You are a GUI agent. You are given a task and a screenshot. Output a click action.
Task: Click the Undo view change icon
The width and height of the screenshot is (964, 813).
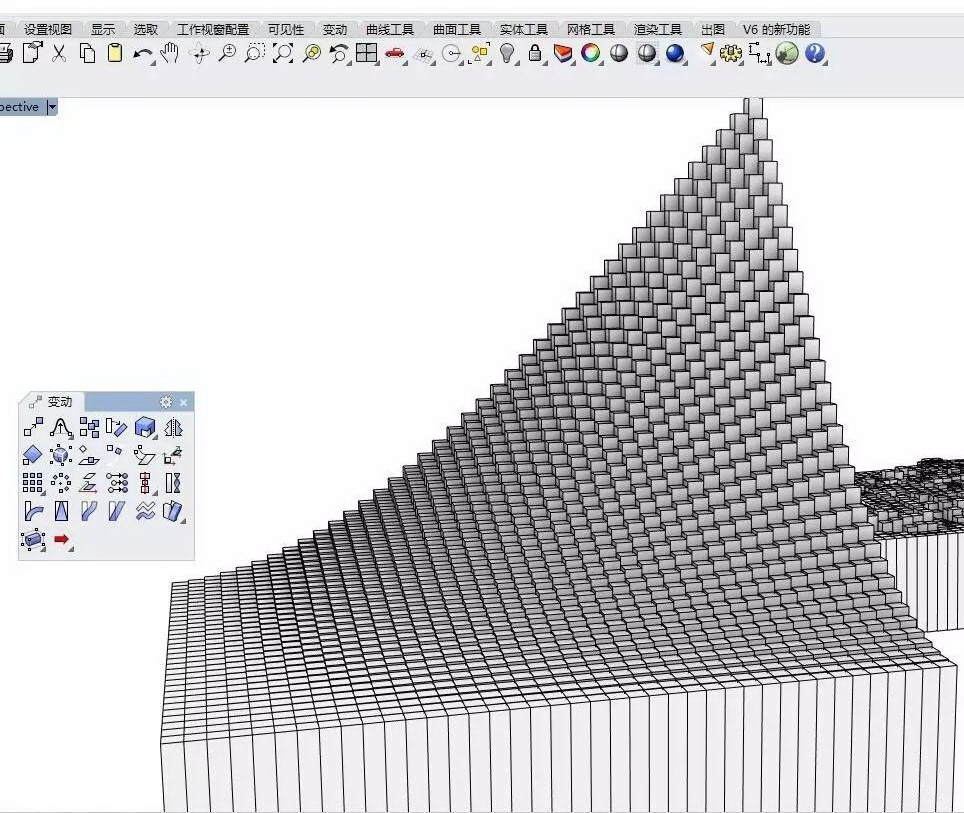pyautogui.click(x=339, y=54)
